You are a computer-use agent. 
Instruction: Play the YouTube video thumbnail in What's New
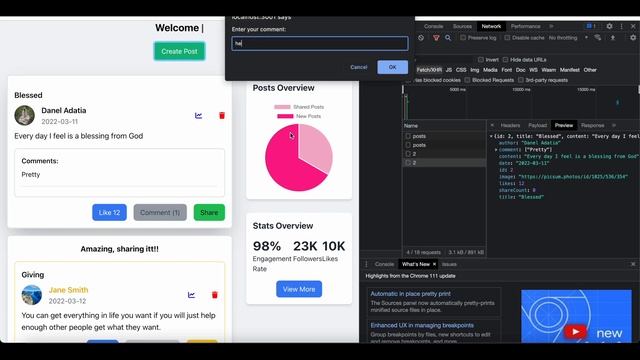576,331
